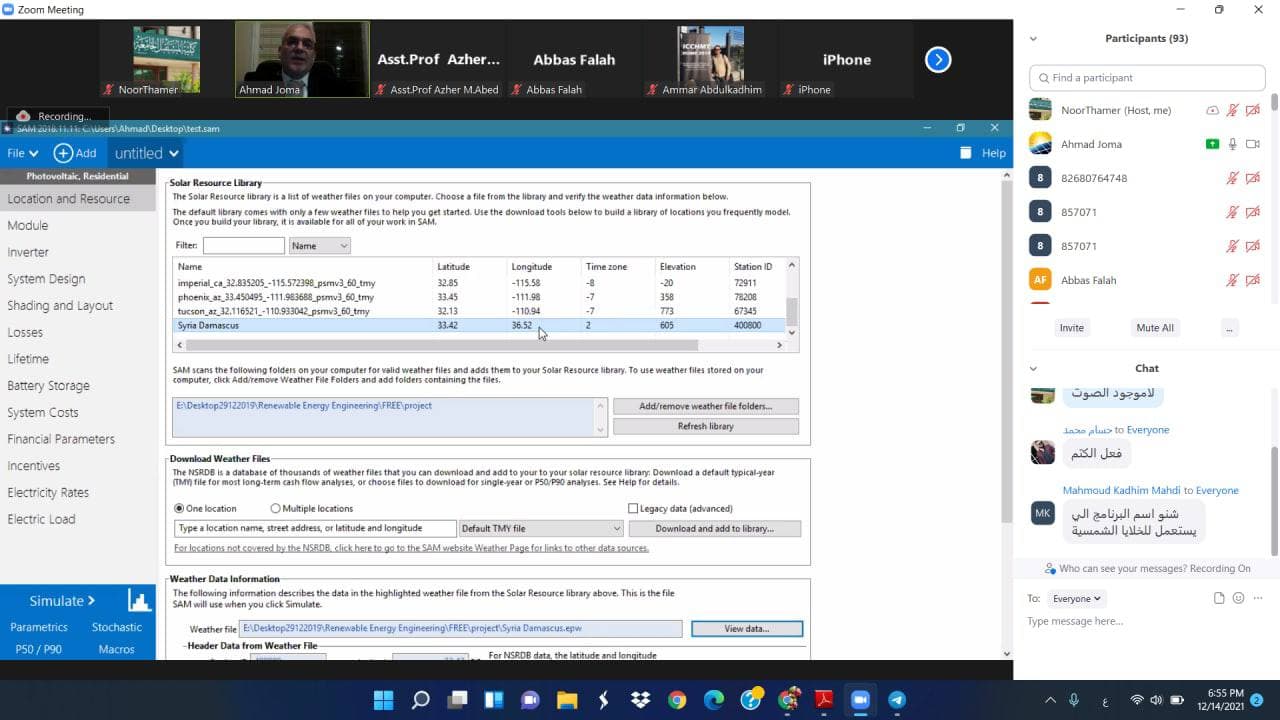Viewport: 1280px width, 720px height.
Task: Click the search magnifier in participant finder
Action: pos(1044,78)
